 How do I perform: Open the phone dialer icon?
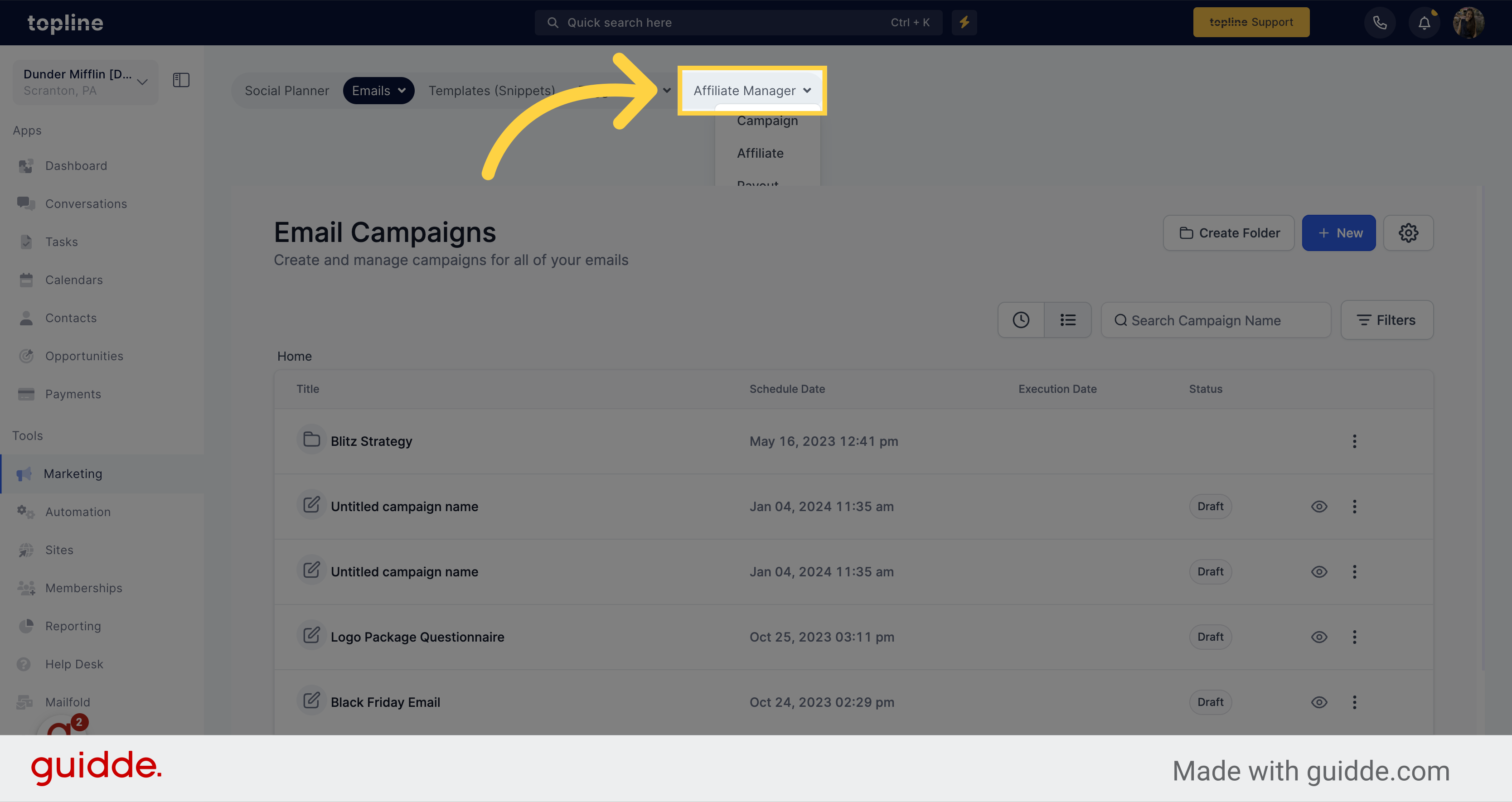[x=1380, y=23]
